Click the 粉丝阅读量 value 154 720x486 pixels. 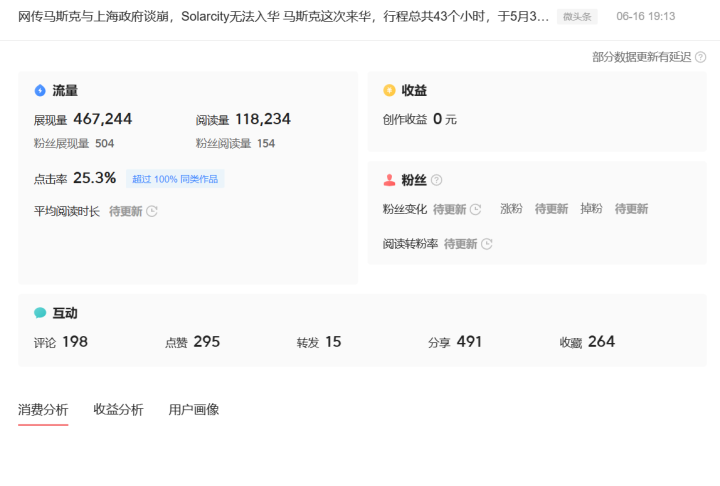pyautogui.click(x=266, y=143)
